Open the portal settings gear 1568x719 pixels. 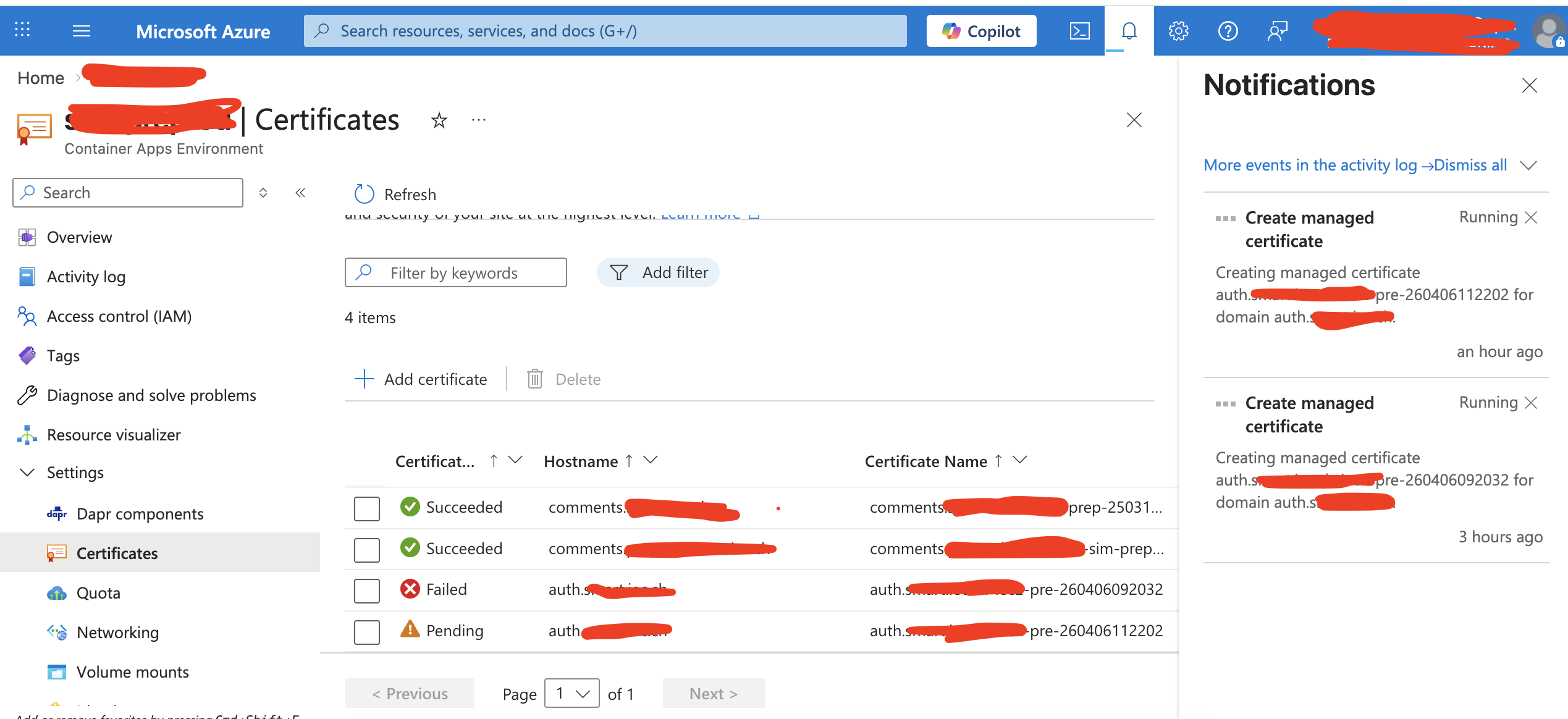[1178, 31]
